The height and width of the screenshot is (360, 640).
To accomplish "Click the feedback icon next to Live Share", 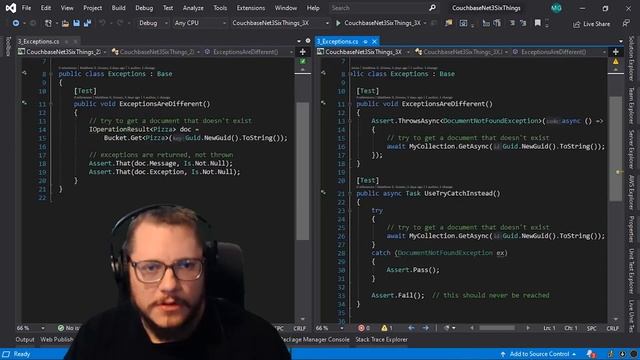I will 626,24.
